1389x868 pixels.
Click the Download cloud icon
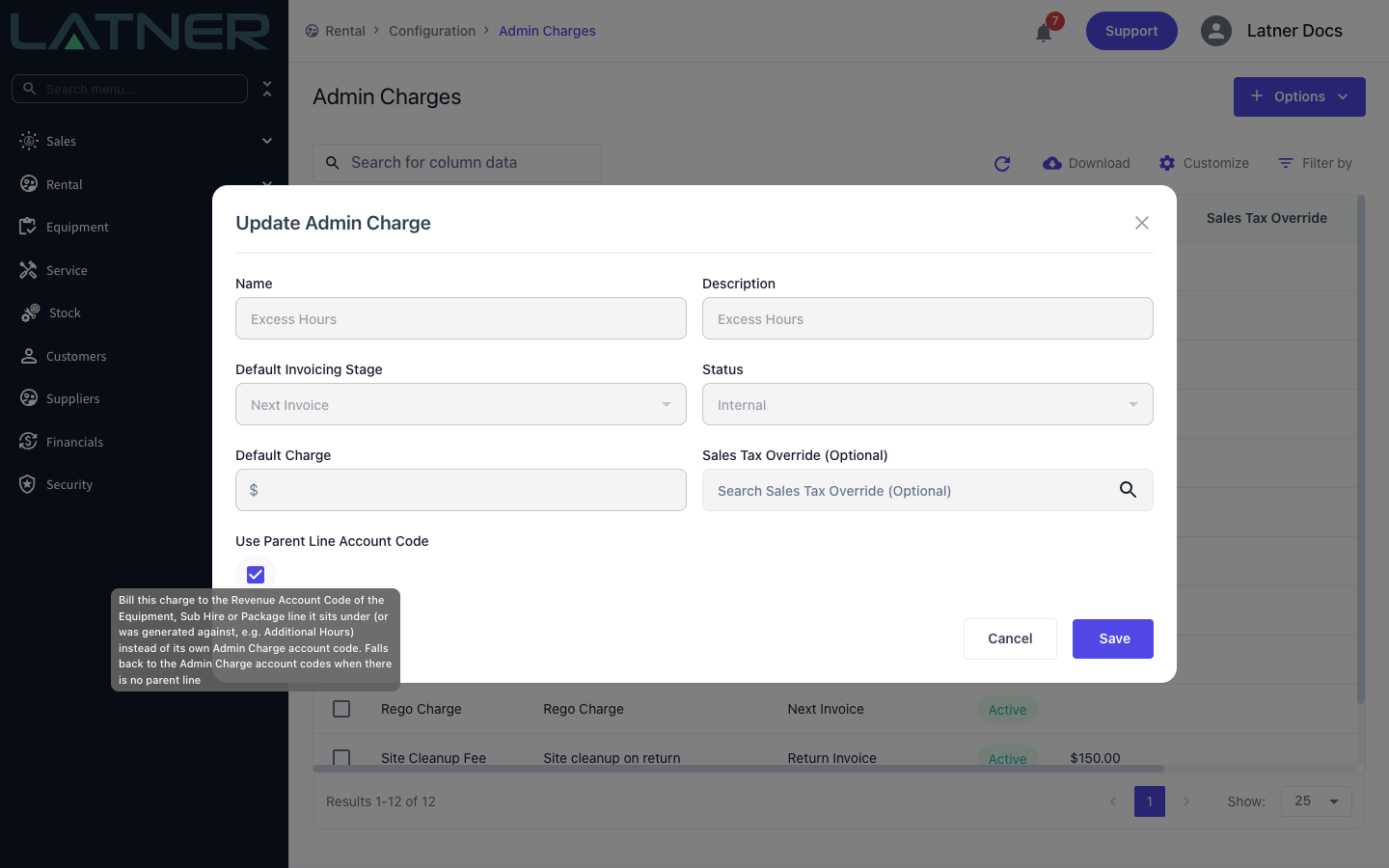(1052, 163)
